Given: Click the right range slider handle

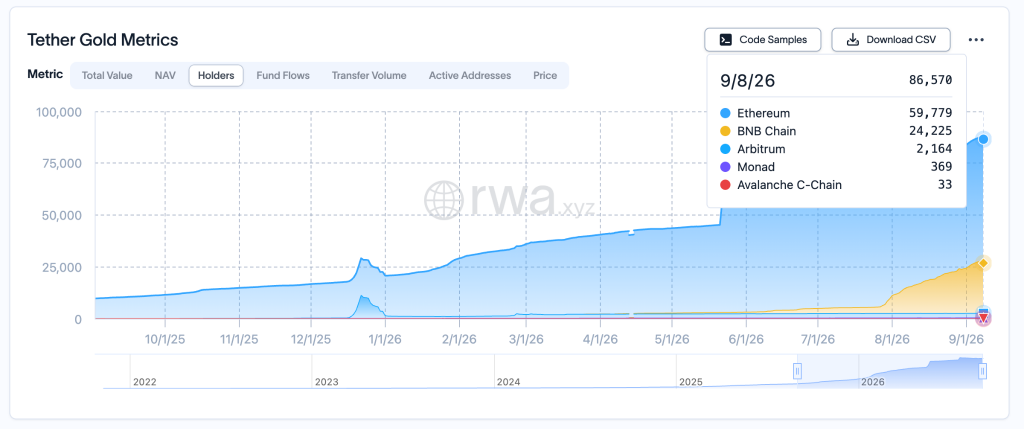Looking at the screenshot, I should pyautogui.click(x=982, y=372).
